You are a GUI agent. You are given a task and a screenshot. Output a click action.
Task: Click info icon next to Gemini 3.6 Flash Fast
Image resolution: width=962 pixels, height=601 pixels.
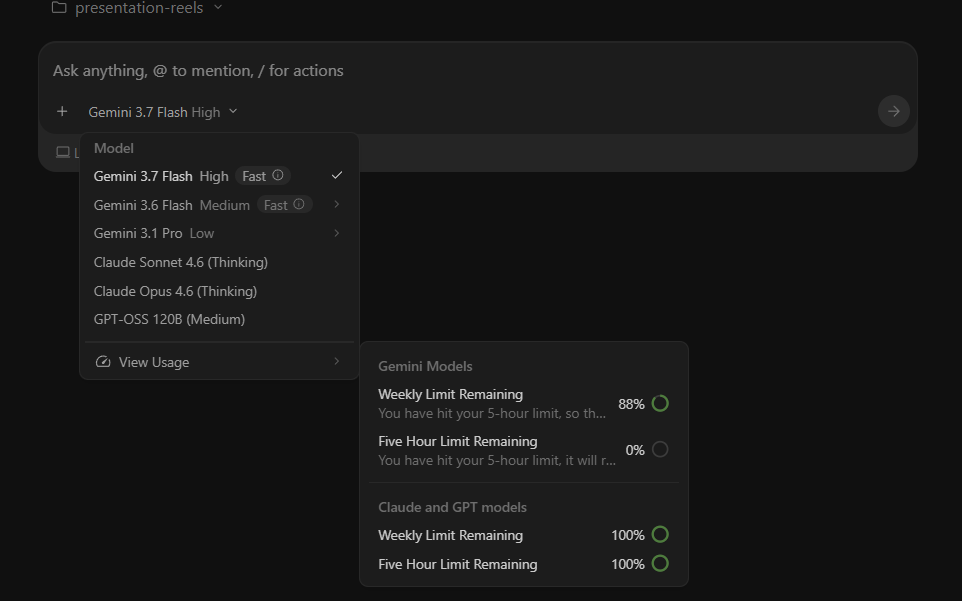tap(299, 204)
